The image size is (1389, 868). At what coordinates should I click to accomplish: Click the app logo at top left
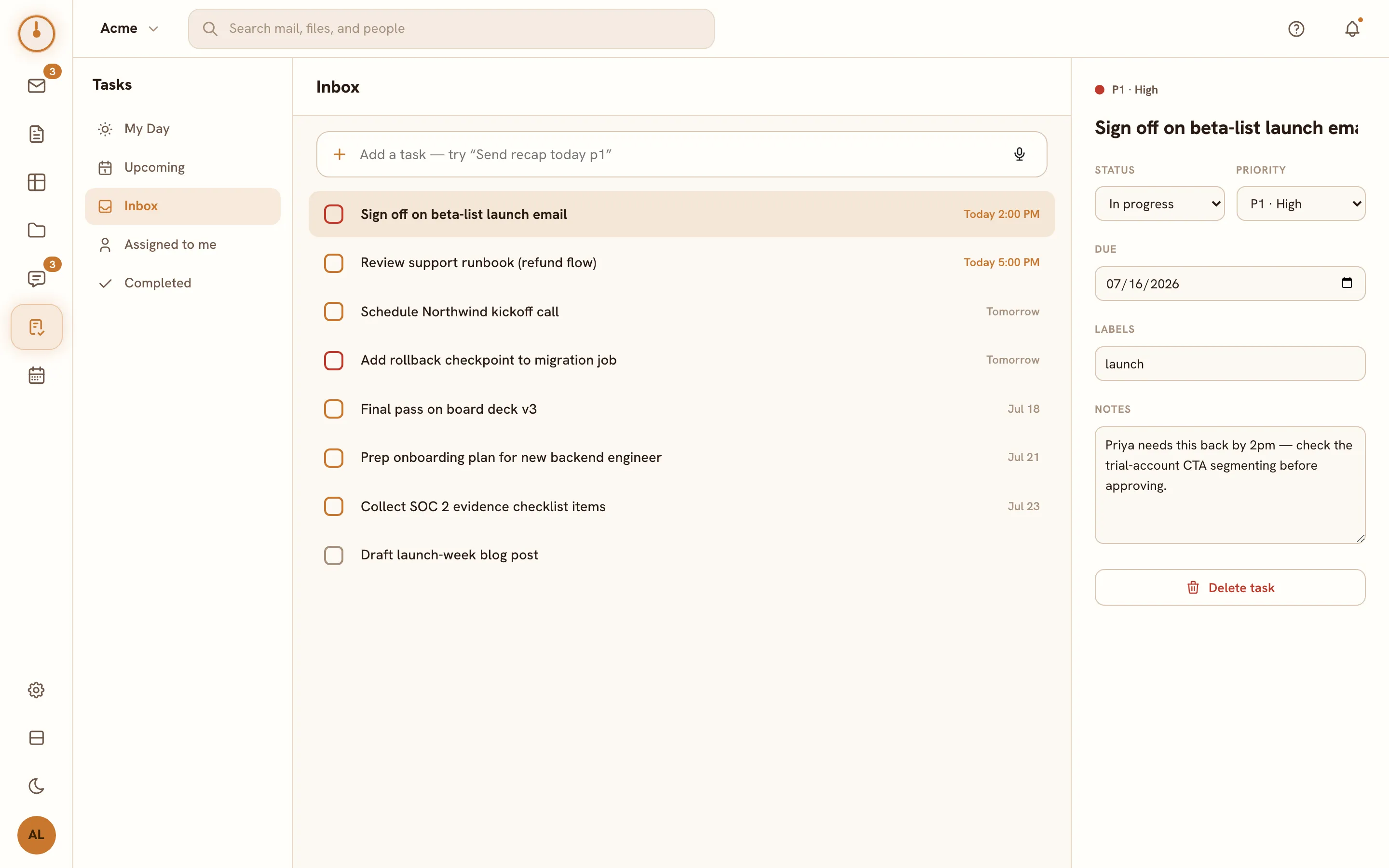click(x=36, y=33)
